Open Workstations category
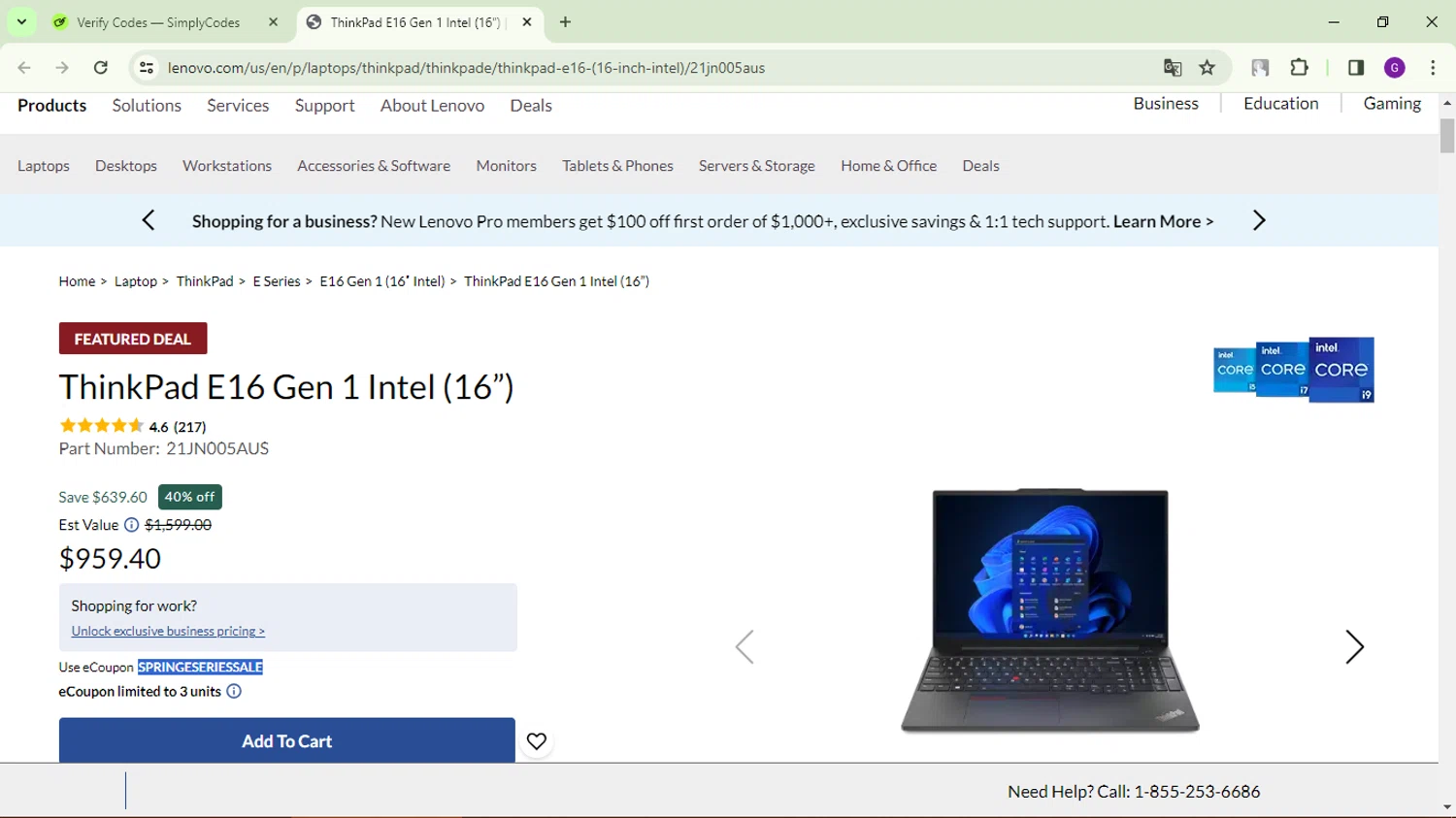 click(227, 166)
